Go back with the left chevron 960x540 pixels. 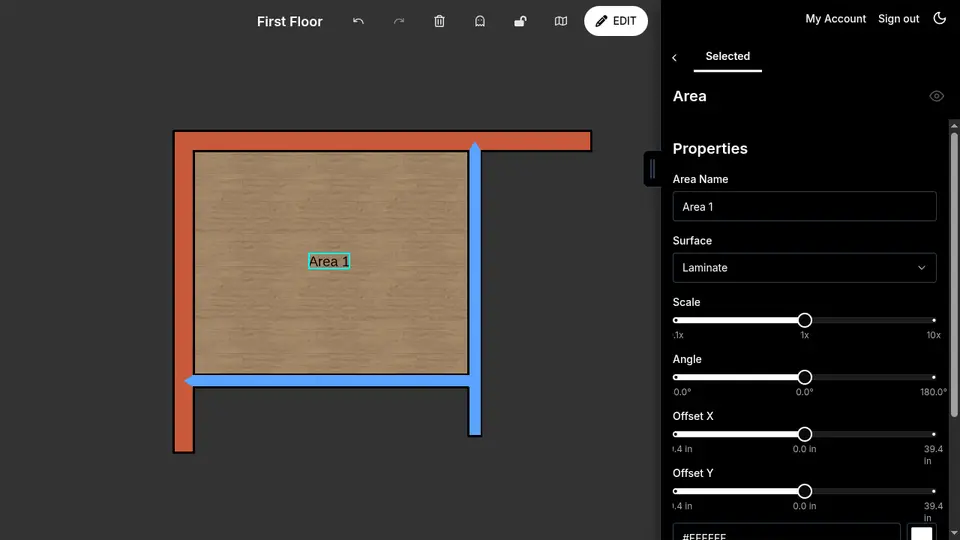pos(675,58)
